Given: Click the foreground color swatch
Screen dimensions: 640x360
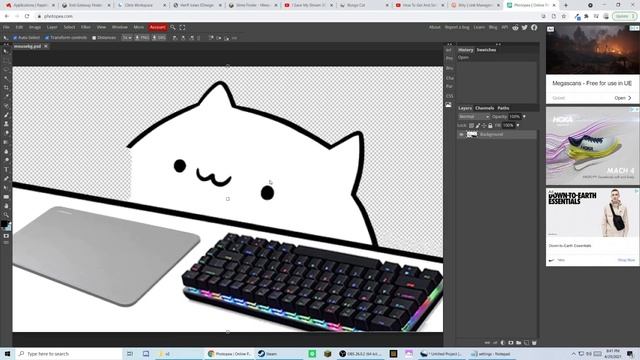Looking at the screenshot, I should coord(4,224).
